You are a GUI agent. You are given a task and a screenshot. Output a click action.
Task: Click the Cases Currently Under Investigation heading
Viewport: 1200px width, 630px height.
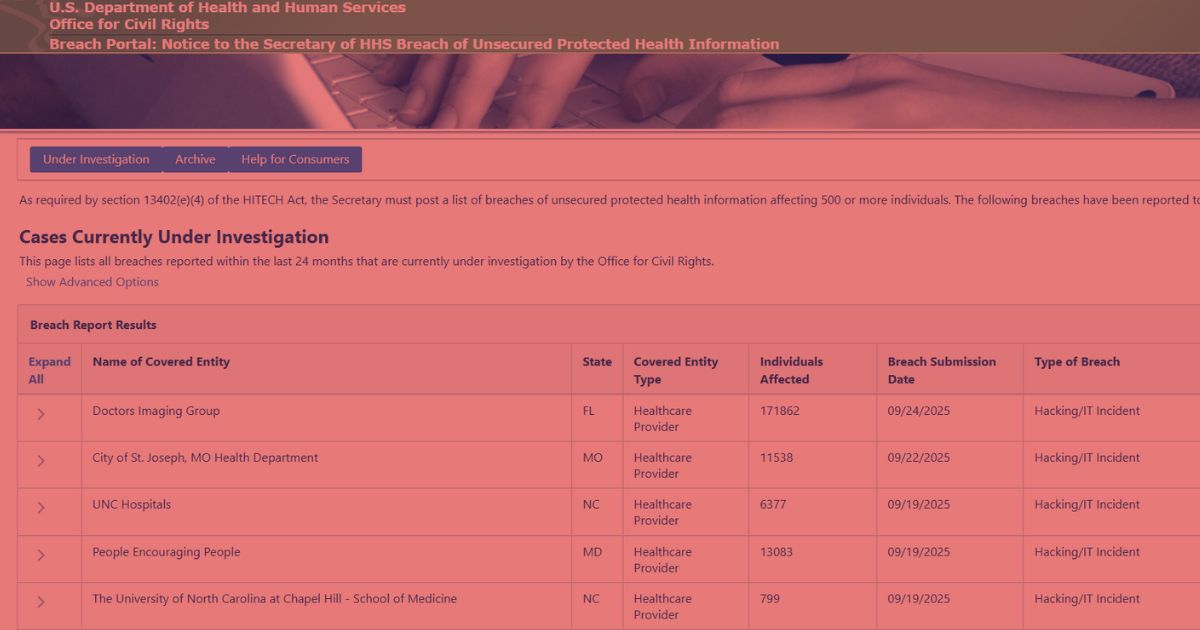[174, 237]
